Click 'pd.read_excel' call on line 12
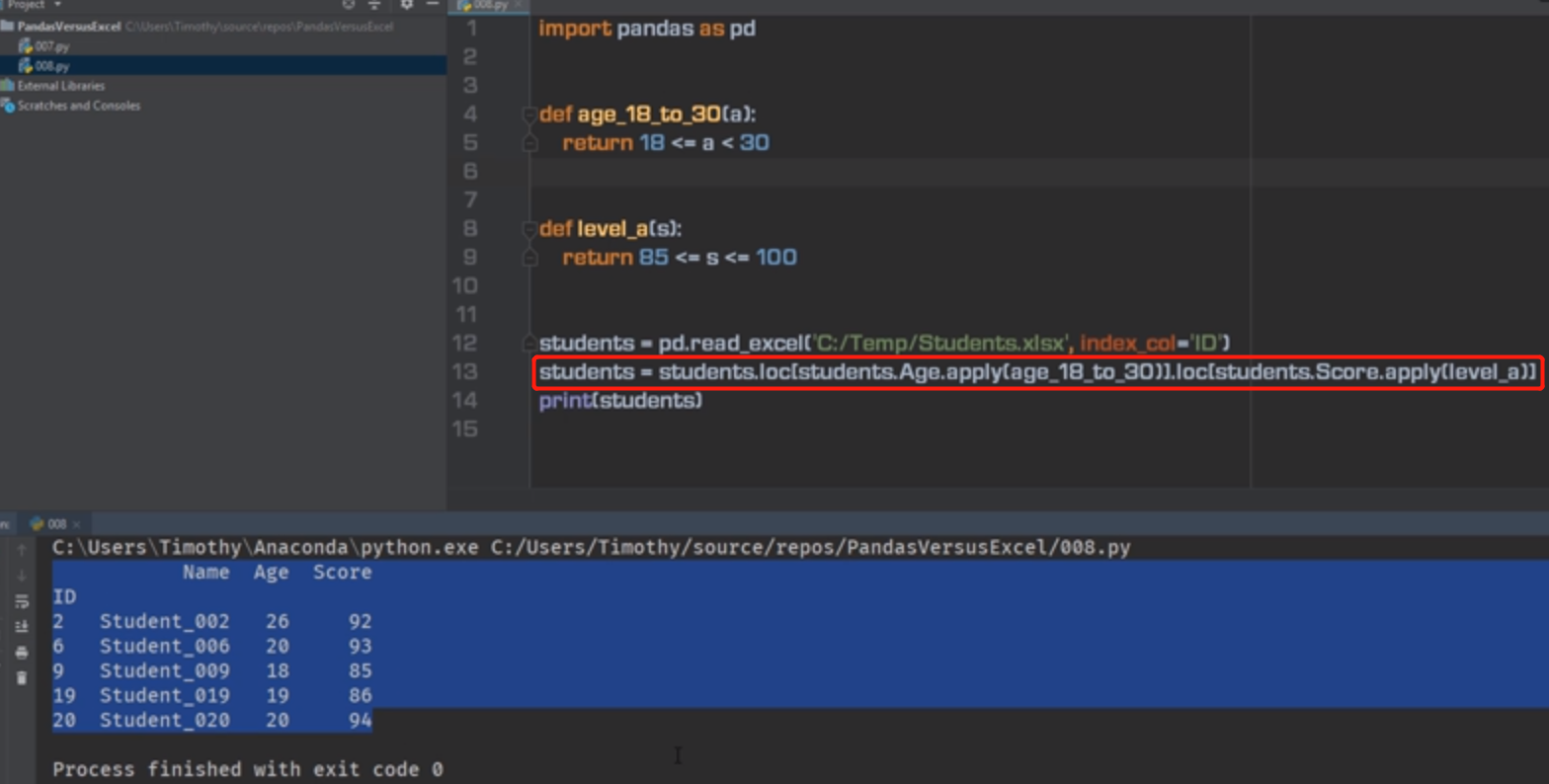The width and height of the screenshot is (1549, 784). click(x=731, y=344)
